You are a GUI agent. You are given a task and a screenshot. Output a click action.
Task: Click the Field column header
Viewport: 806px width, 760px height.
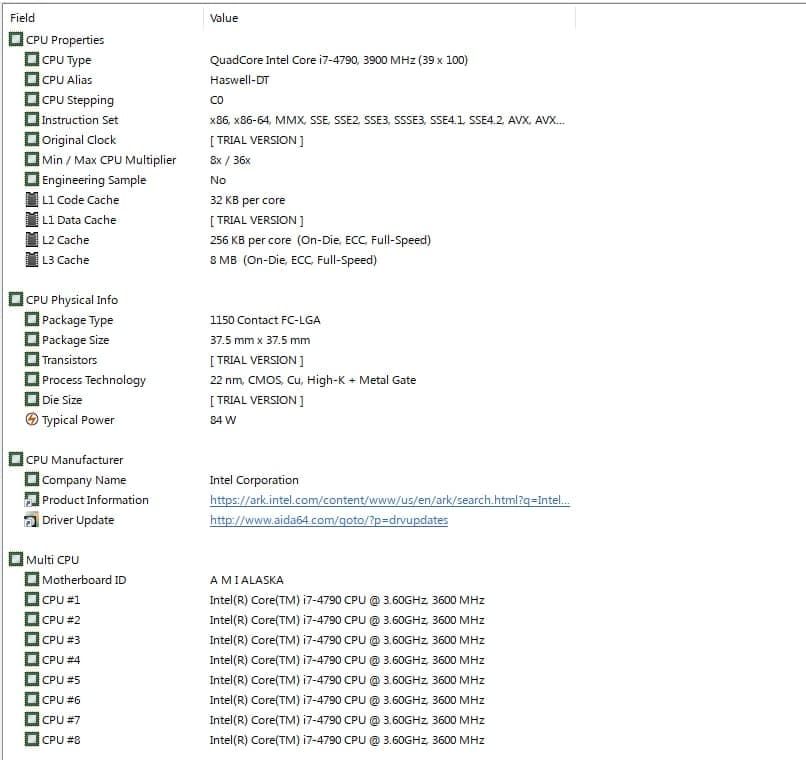(23, 18)
